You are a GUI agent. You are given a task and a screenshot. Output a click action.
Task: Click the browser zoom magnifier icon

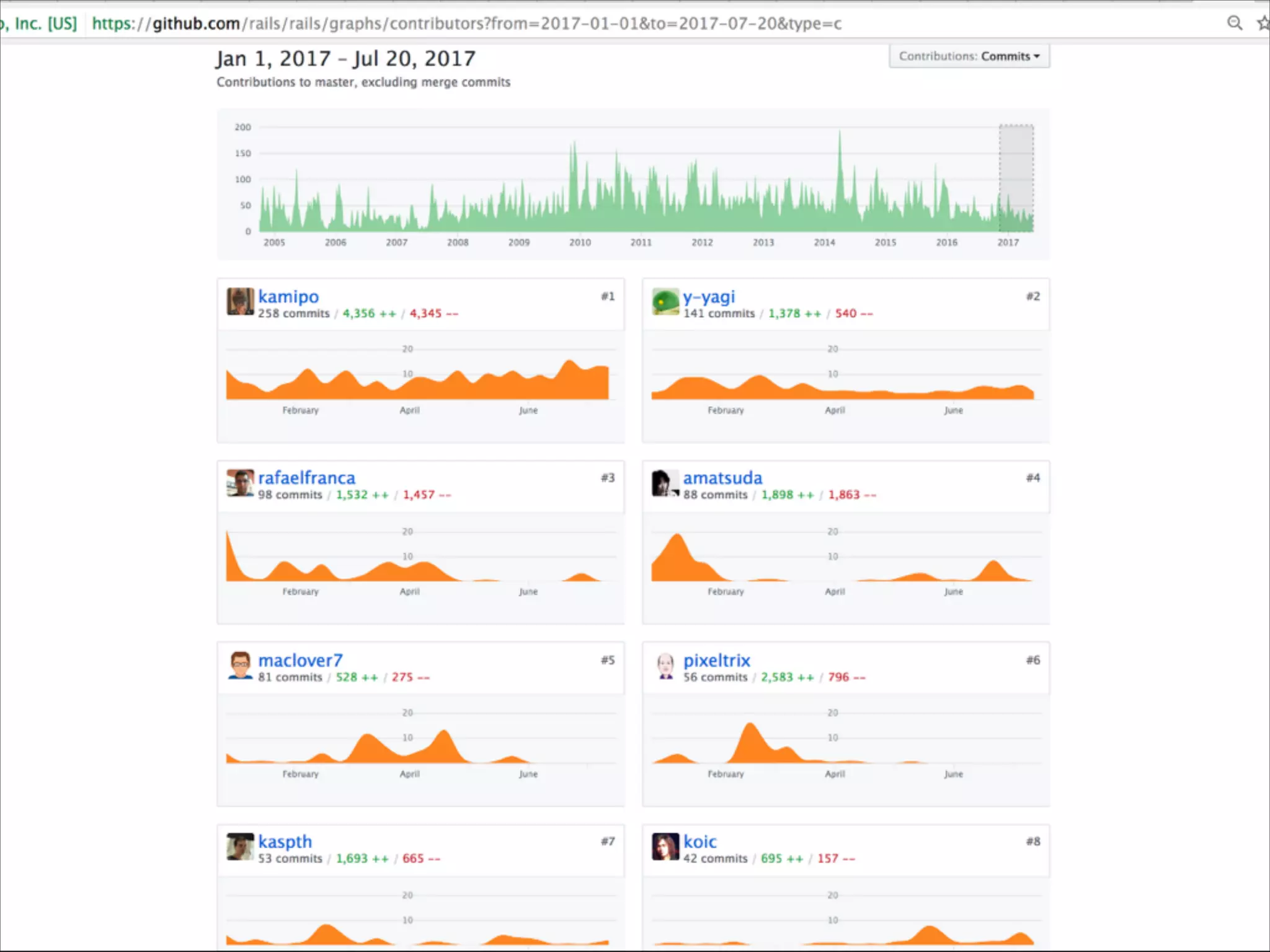1235,24
